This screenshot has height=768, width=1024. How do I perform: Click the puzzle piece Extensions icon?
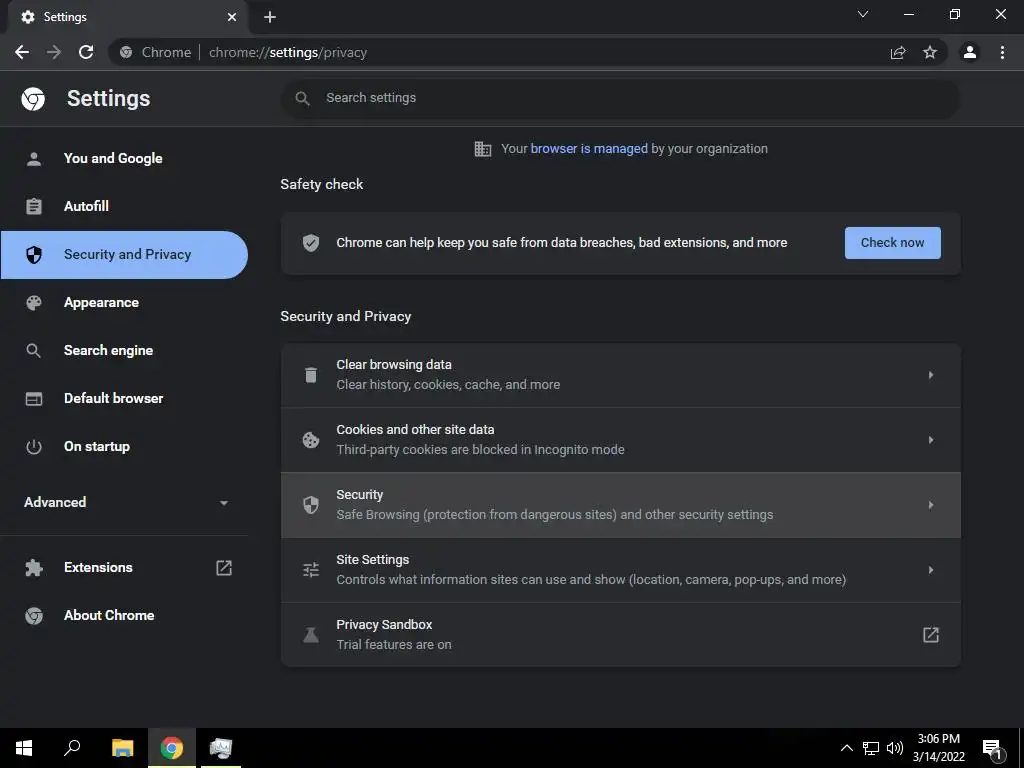tap(34, 568)
